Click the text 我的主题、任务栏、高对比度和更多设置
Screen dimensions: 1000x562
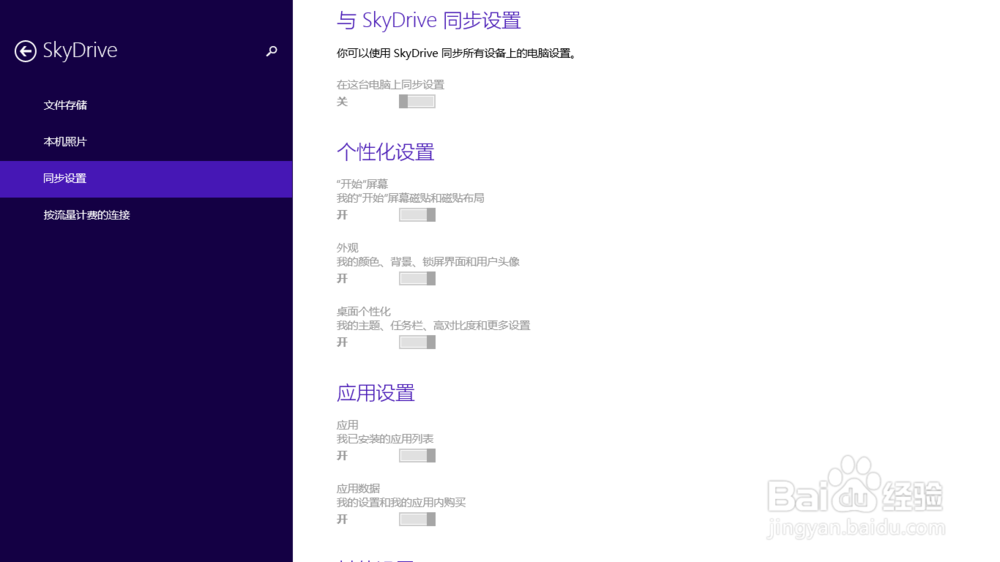(433, 325)
